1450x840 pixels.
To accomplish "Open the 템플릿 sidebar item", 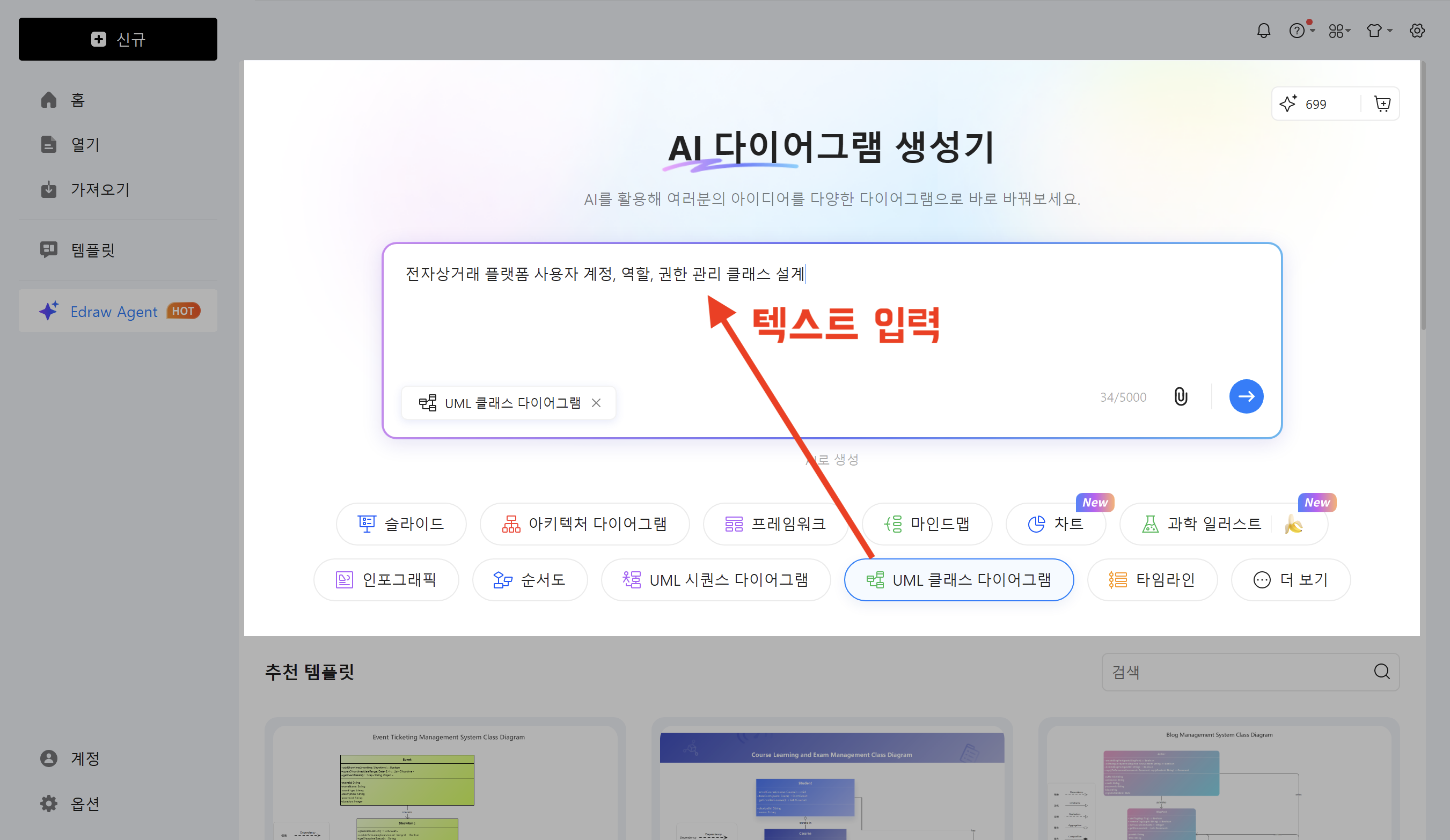I will (92, 249).
